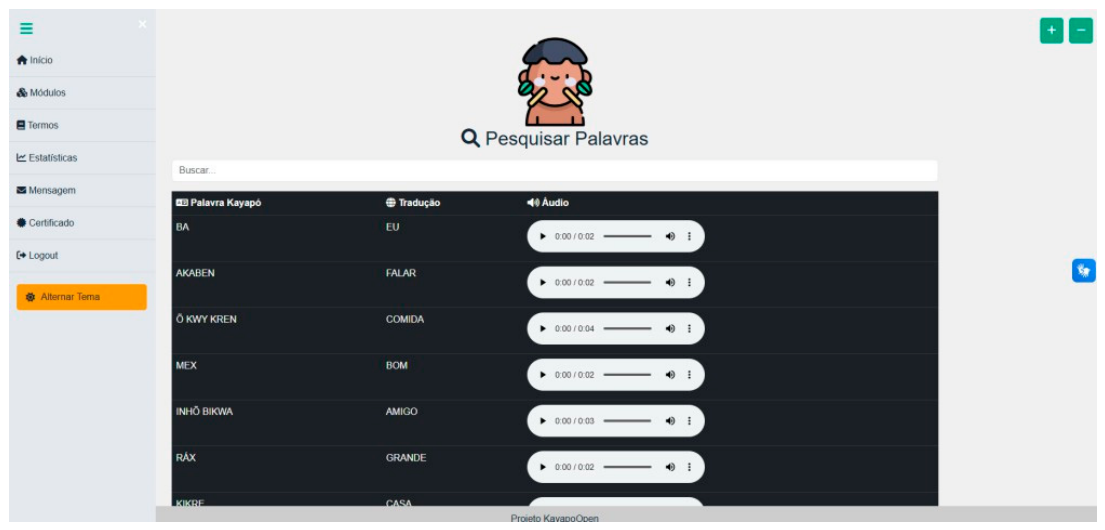Select the word INHÕ BIKWA
Image resolution: width=1105 pixels, height=530 pixels.
tap(204, 412)
